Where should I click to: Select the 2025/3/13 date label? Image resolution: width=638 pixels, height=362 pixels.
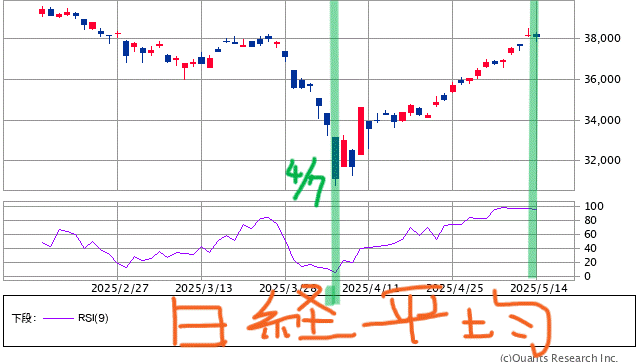(204, 288)
